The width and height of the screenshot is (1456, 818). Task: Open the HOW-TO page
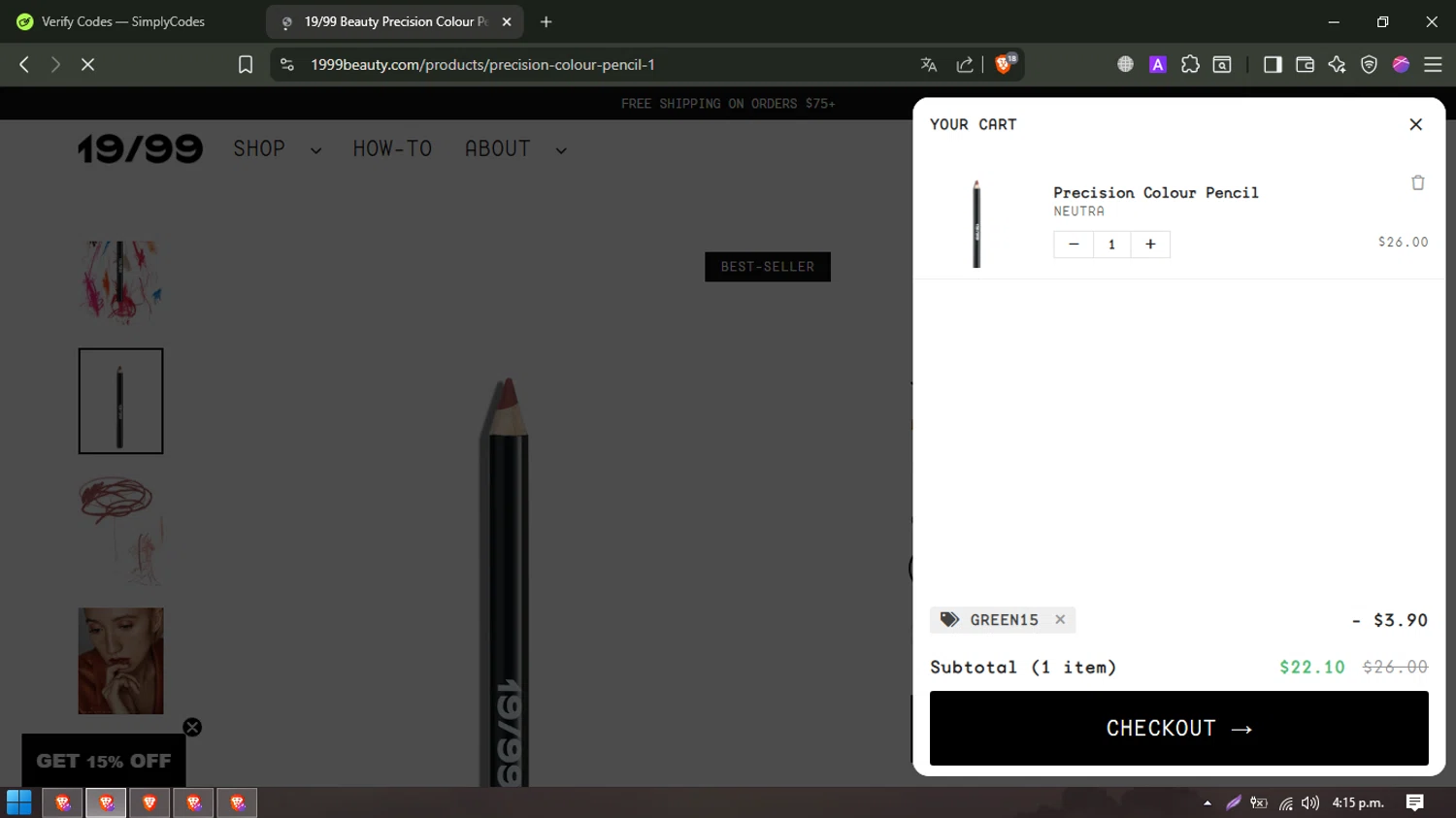pyautogui.click(x=392, y=148)
